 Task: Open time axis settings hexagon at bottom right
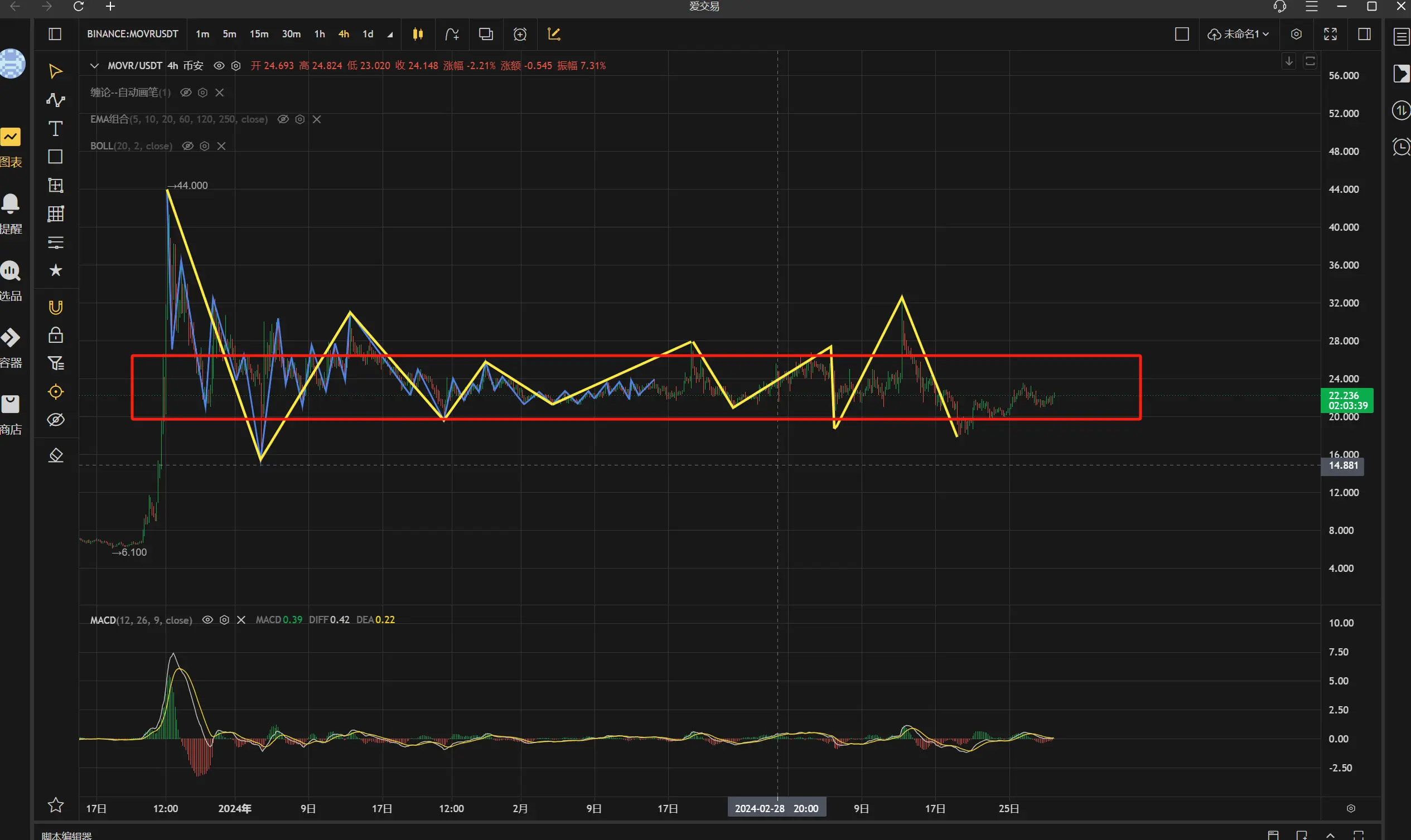click(x=1351, y=808)
